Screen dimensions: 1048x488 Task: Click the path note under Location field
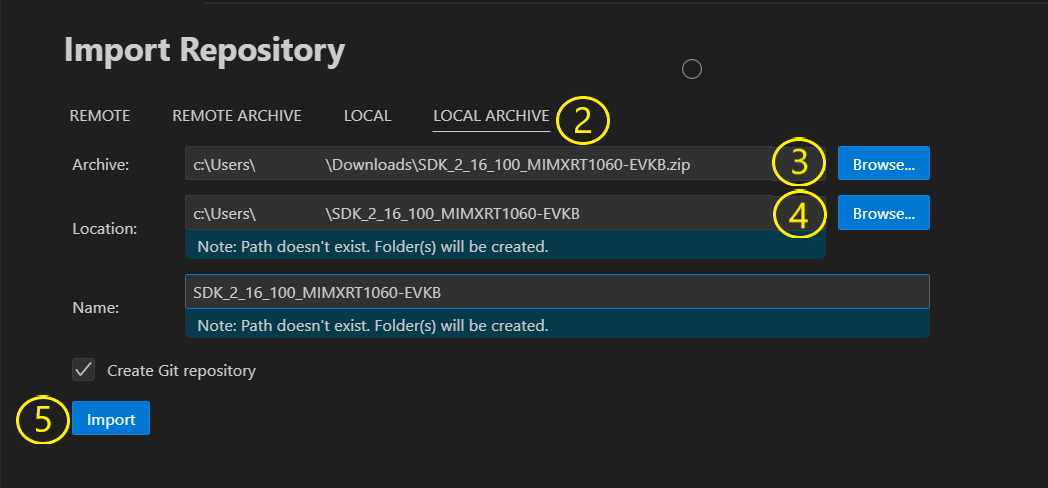click(373, 246)
